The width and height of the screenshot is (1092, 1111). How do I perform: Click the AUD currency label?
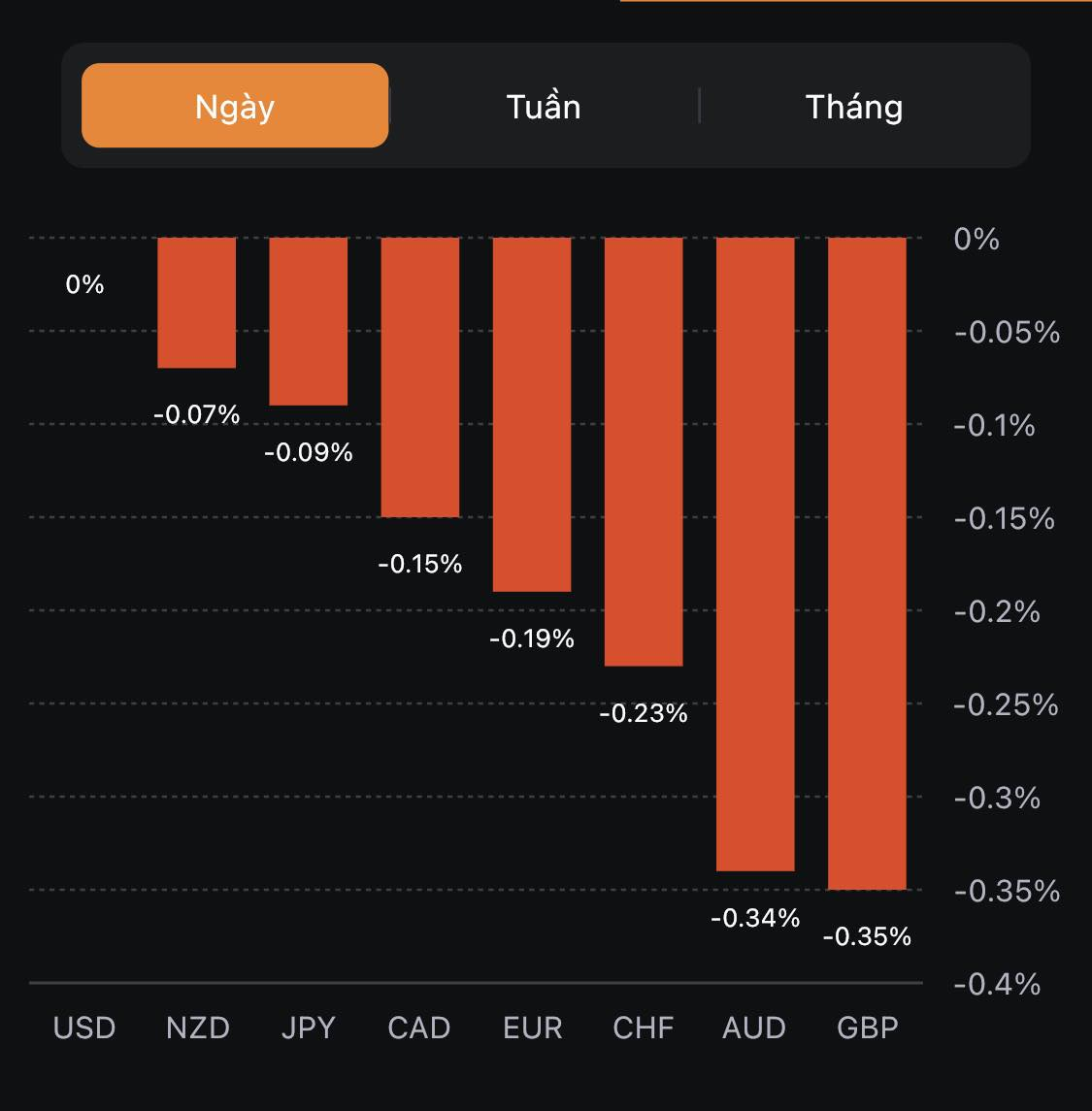pyautogui.click(x=754, y=1028)
